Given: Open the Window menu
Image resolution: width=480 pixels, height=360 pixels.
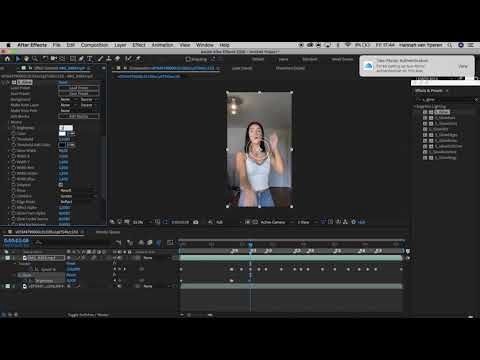Looking at the screenshot, I should [x=205, y=45].
